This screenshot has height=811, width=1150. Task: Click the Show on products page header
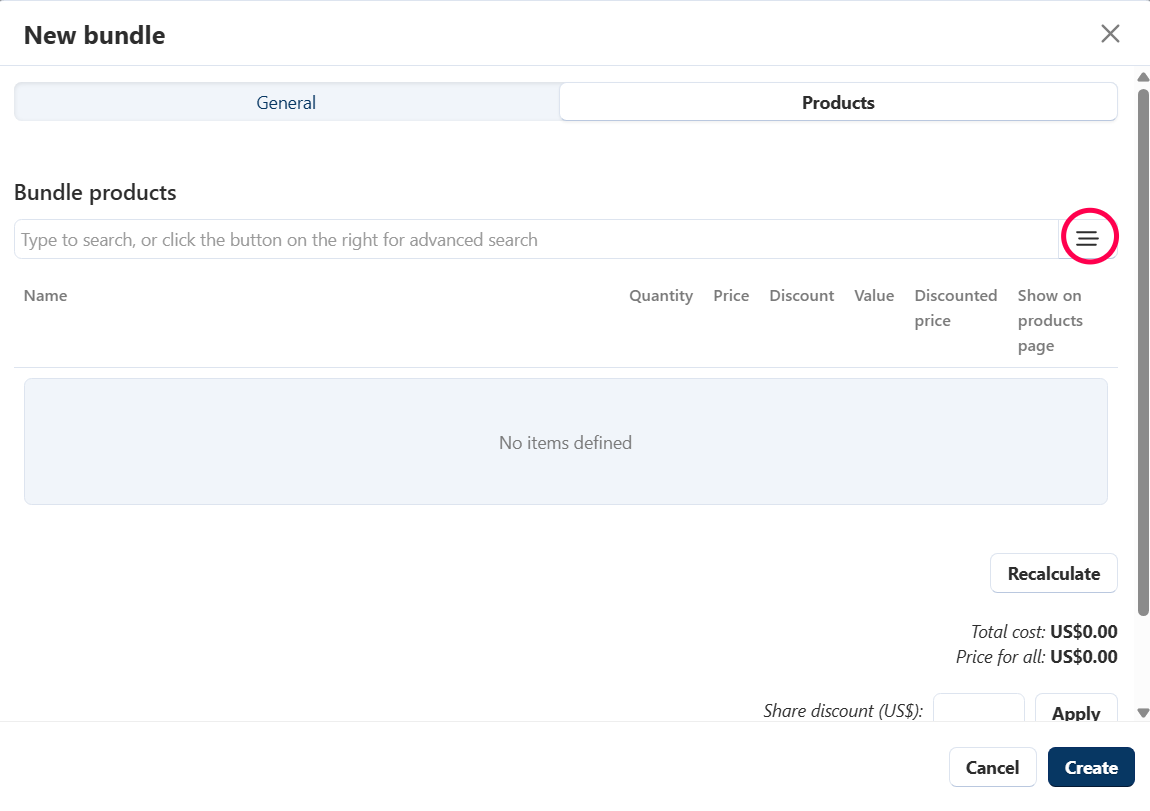point(1050,320)
